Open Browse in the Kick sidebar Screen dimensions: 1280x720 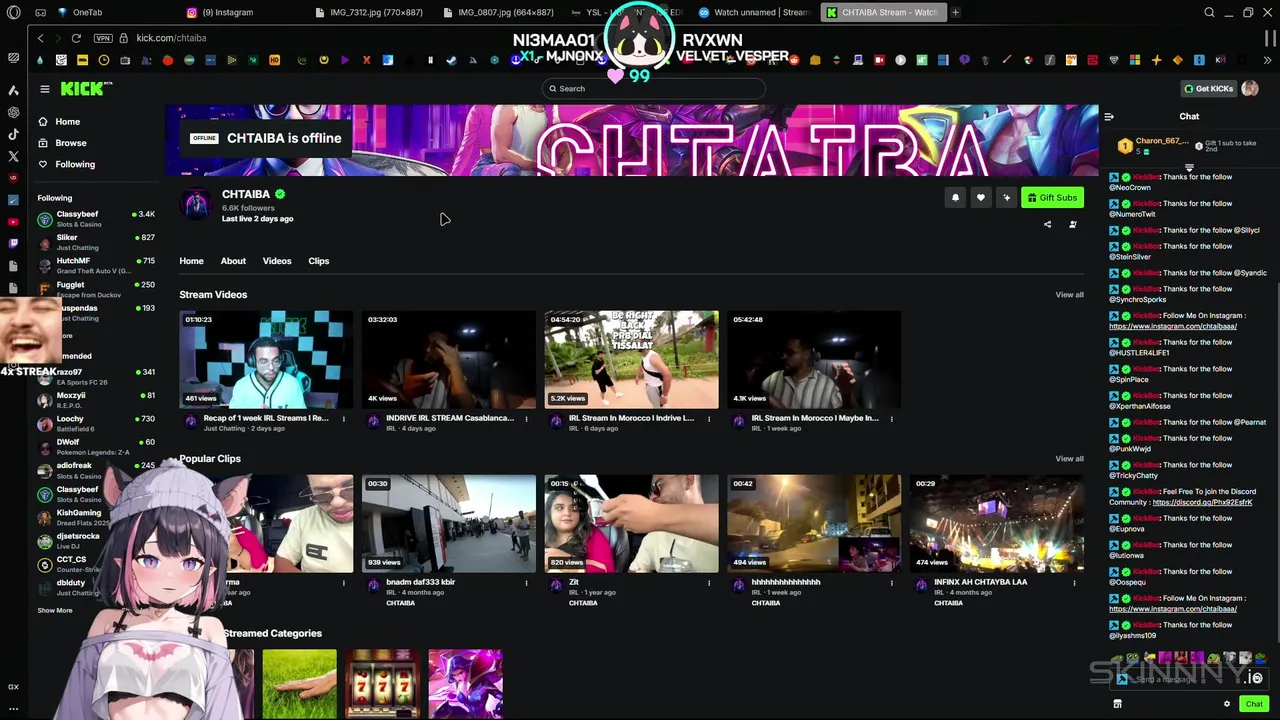(x=70, y=143)
